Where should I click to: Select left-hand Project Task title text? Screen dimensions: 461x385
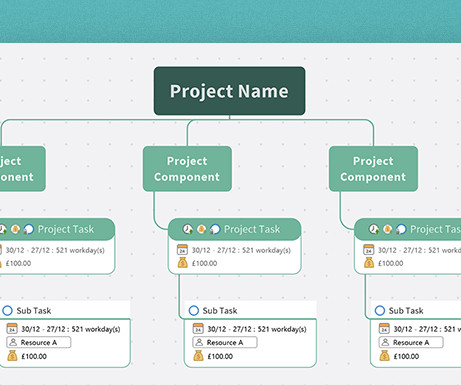click(x=66, y=229)
